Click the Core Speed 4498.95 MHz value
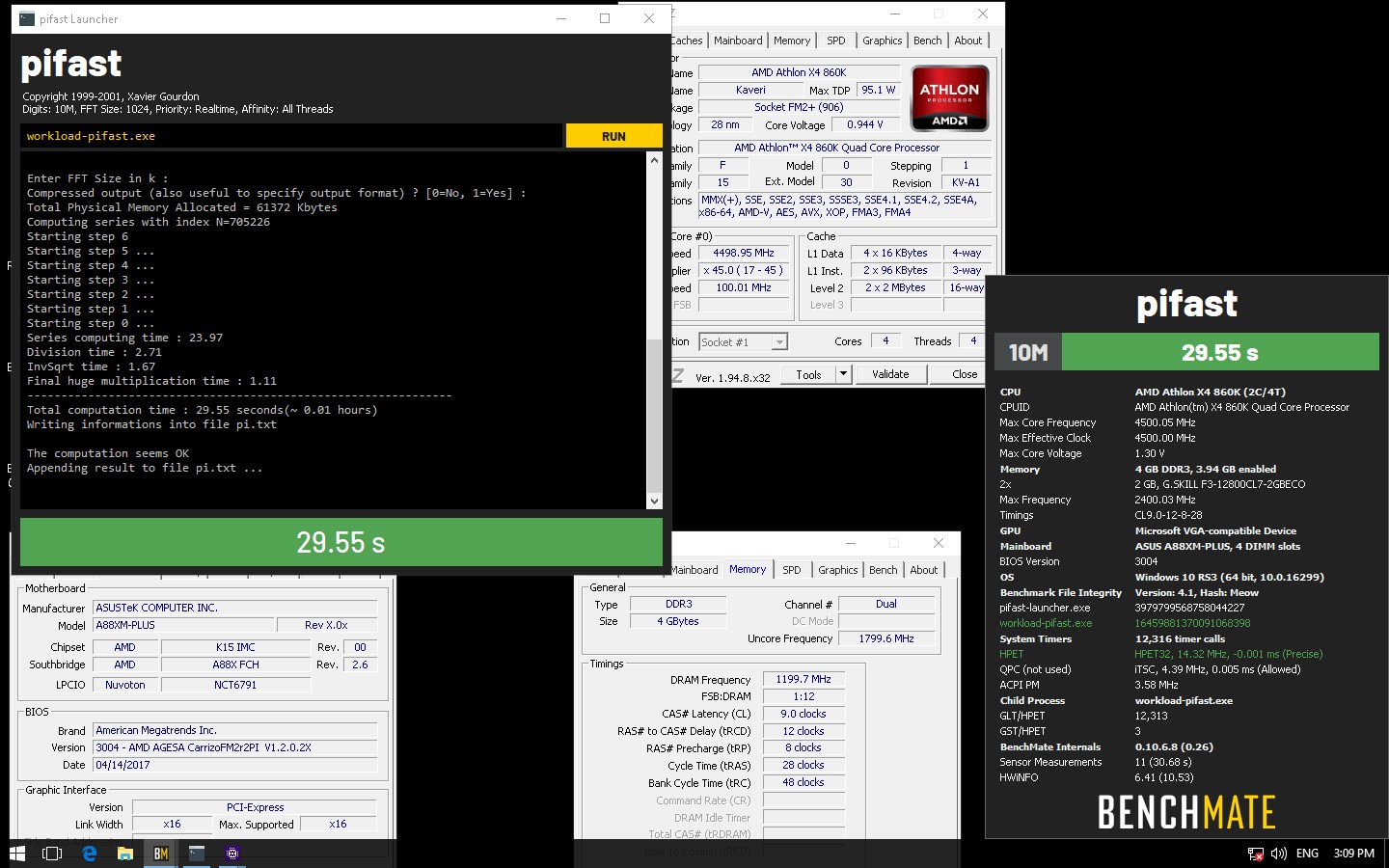Viewport: 1389px width, 868px height. (744, 253)
